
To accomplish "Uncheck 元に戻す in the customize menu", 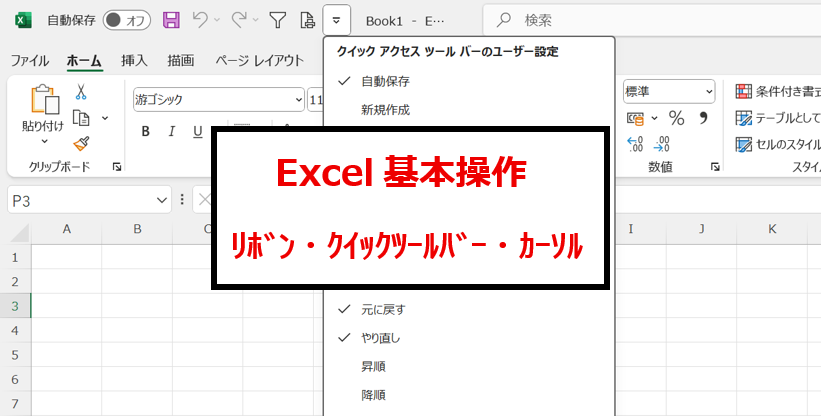I will pyautogui.click(x=383, y=309).
